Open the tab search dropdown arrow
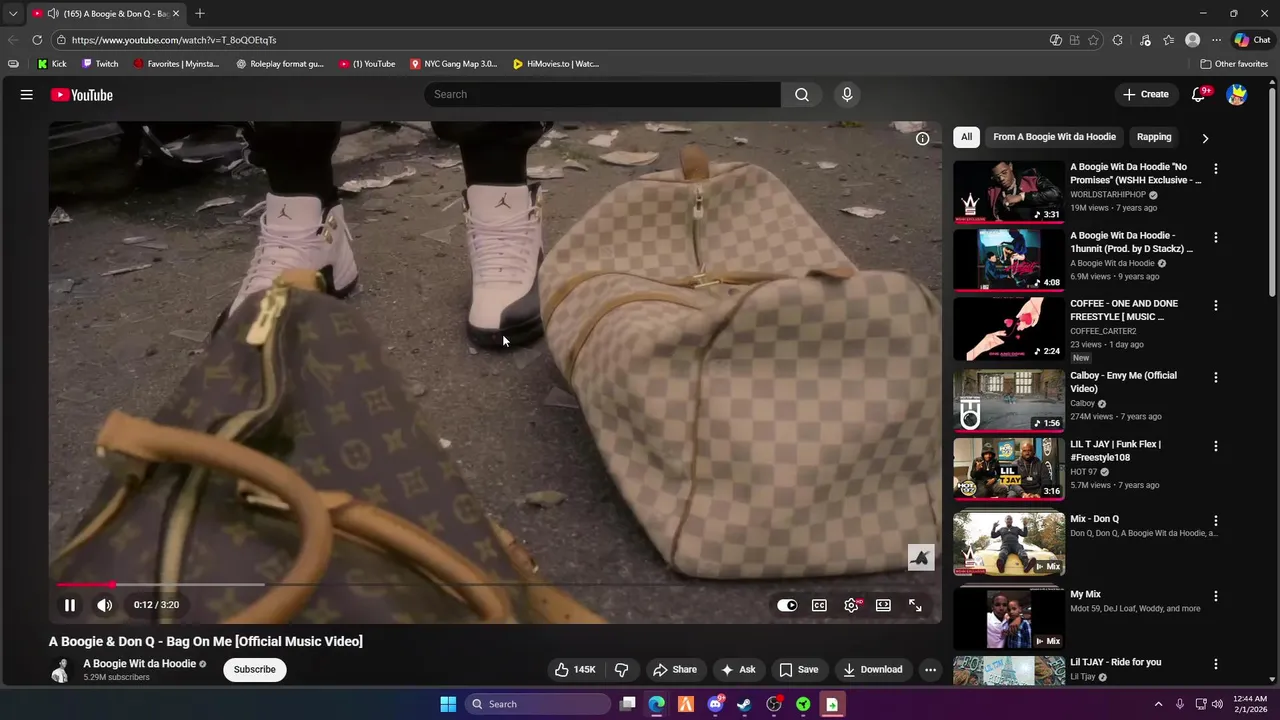Screen dimensions: 1280x720 click(x=13, y=14)
